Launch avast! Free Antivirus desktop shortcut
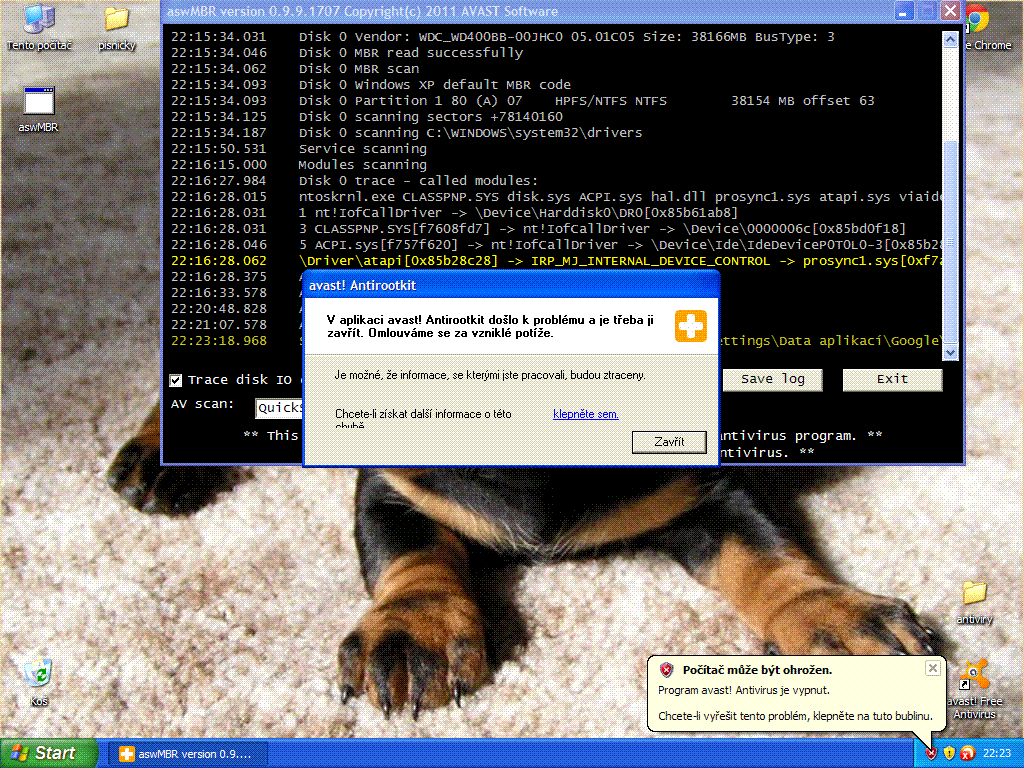Screen dimensions: 1024x768 point(974,690)
